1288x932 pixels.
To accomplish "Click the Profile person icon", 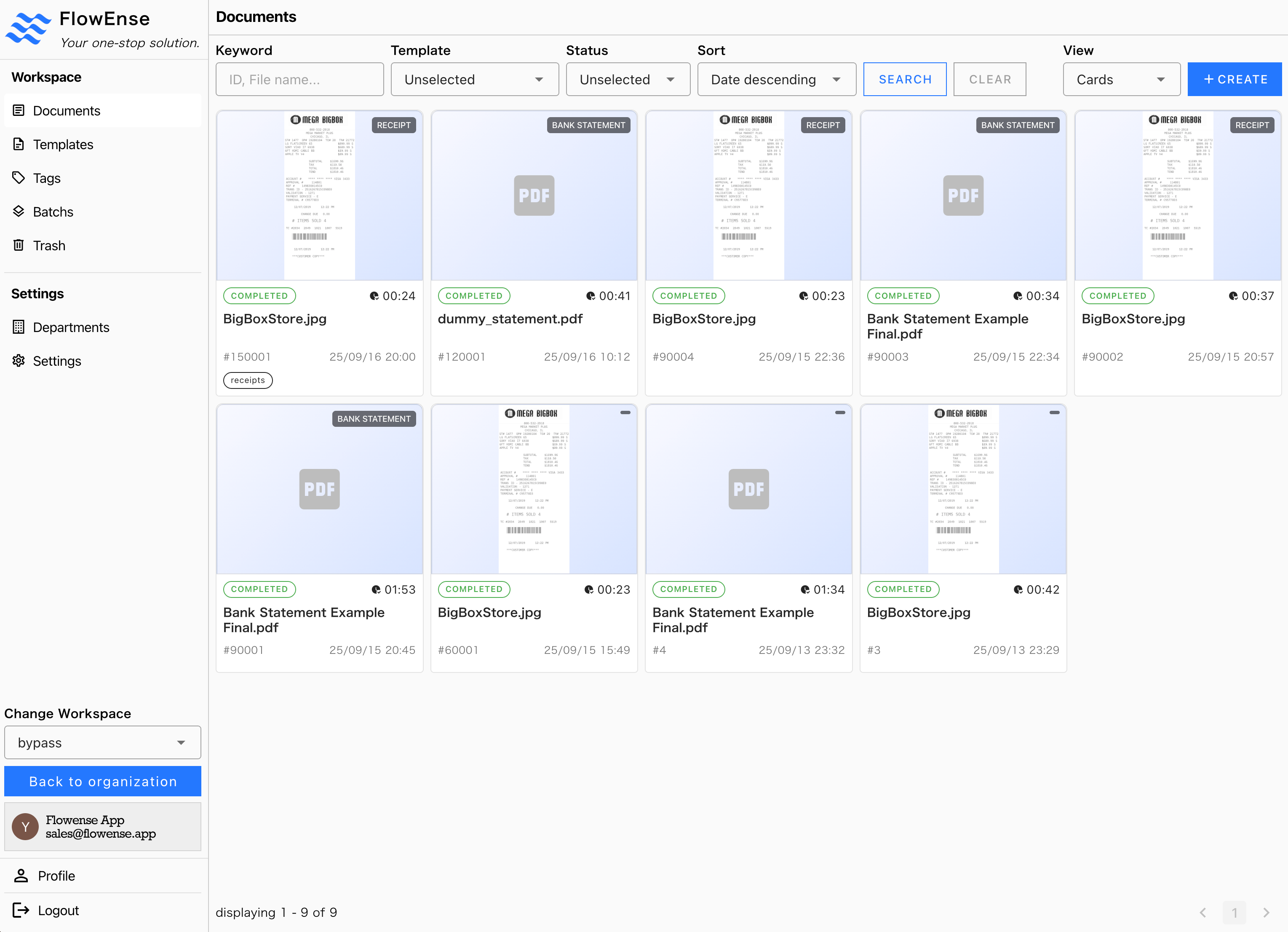I will [x=21, y=875].
